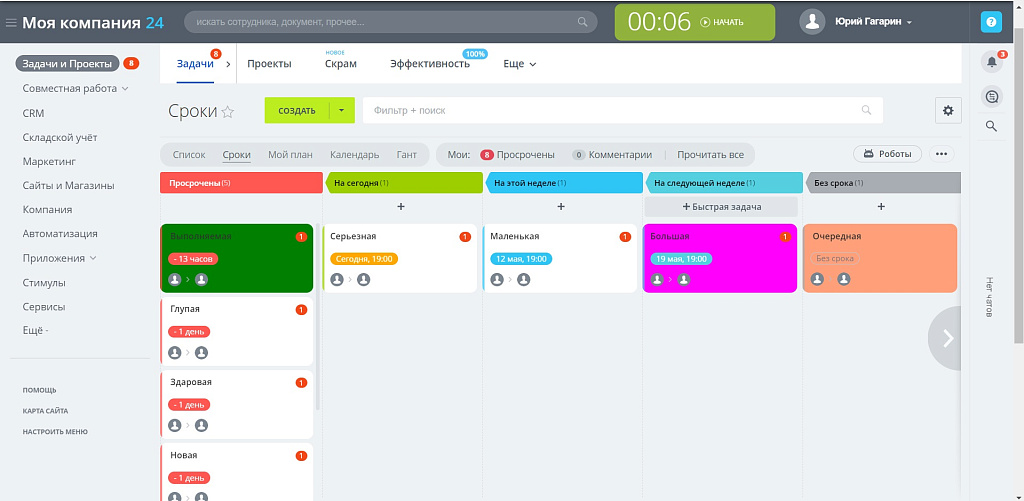Expand the Еще menu in top tabs
The width and height of the screenshot is (1024, 501).
click(x=519, y=64)
